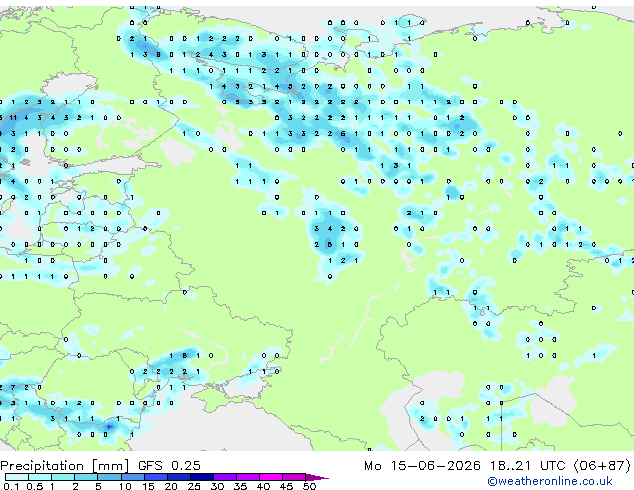Pick the 20–25 mm dark blue legend swatch

[x=178, y=477]
